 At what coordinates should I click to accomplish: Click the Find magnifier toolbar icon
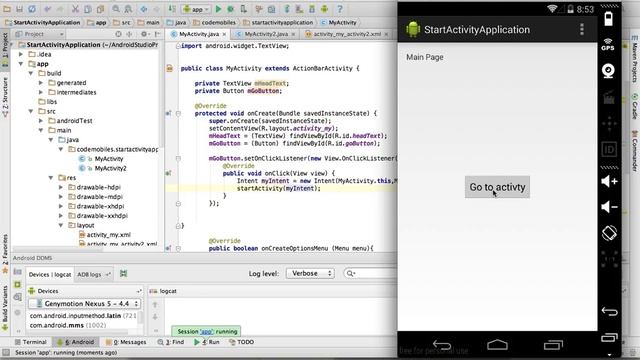(116, 9)
